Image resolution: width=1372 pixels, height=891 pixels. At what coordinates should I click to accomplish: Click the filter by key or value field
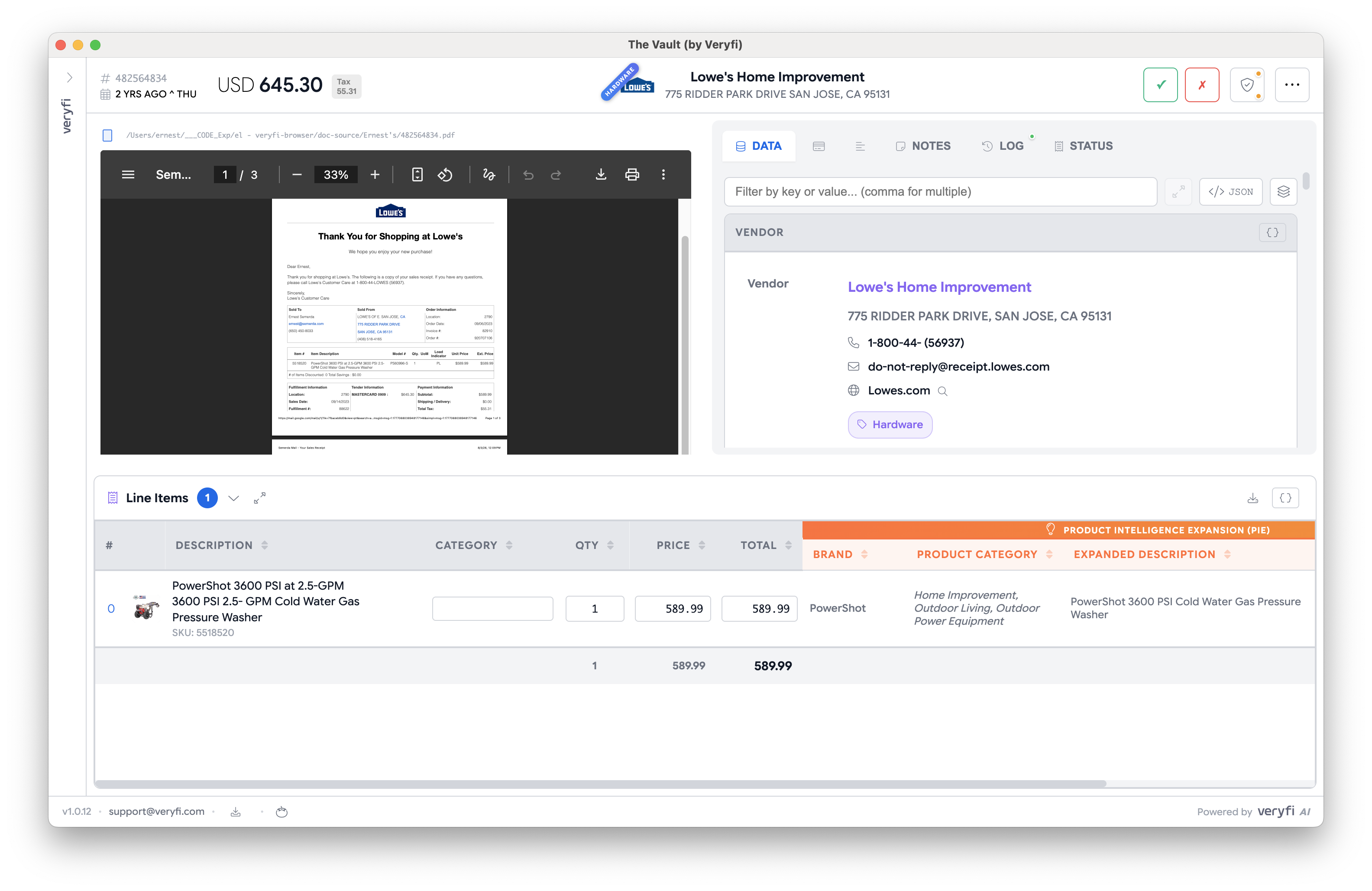(x=940, y=192)
